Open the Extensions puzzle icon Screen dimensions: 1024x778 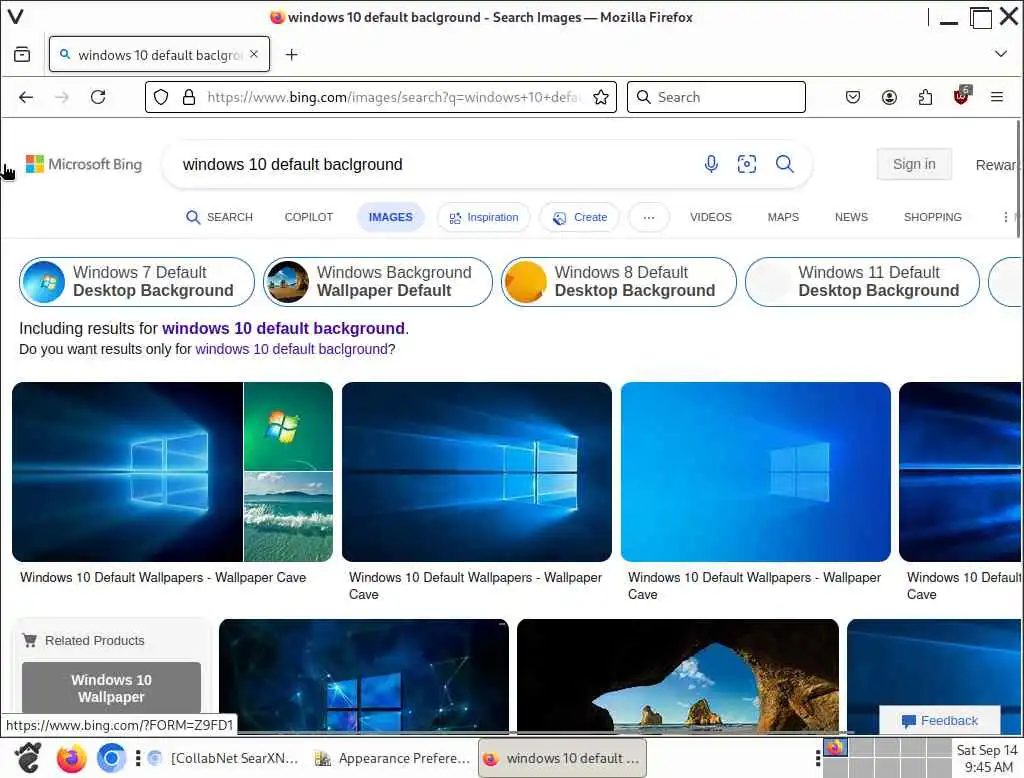point(925,97)
